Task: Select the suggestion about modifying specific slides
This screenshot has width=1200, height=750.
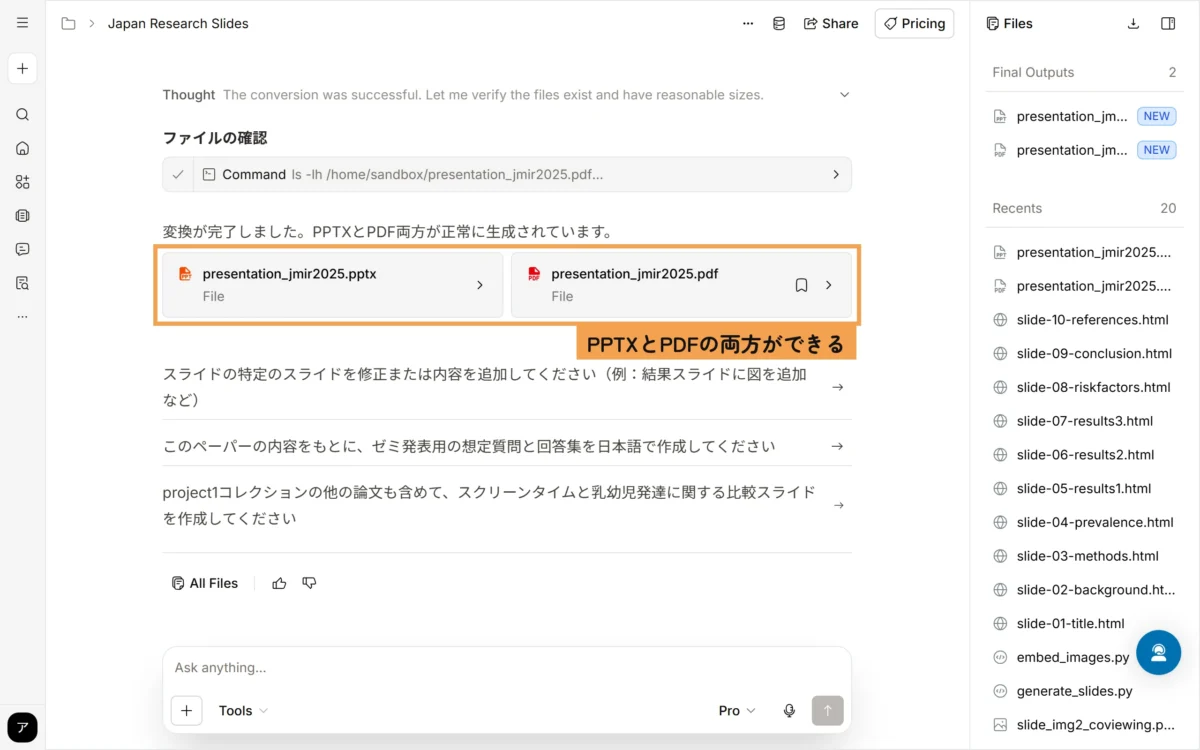Action: click(x=507, y=387)
